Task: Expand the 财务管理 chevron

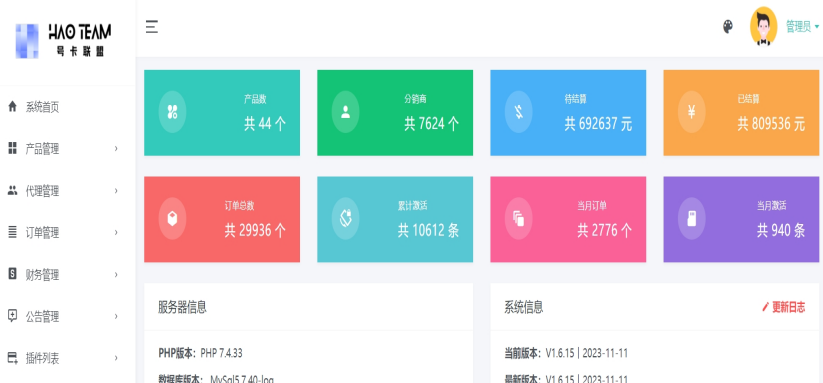Action: [116, 274]
